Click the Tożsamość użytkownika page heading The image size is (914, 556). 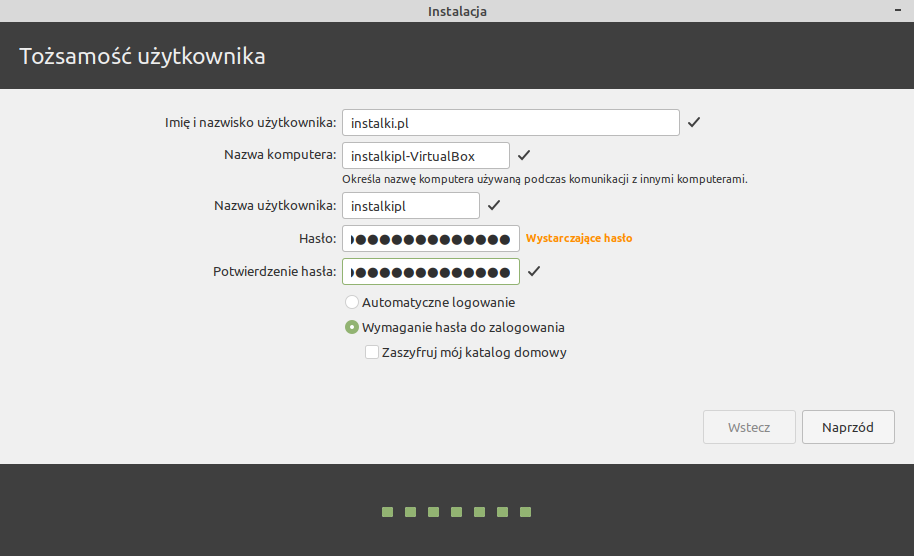tap(142, 56)
